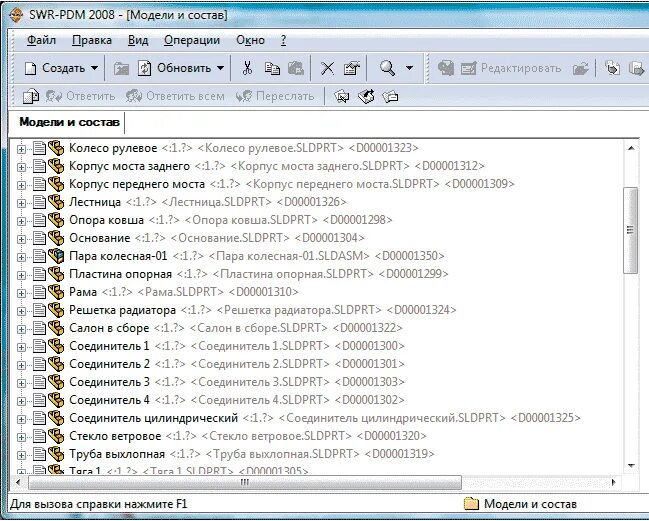This screenshot has height=521, width=649.
Task: Open the Файл menu
Action: [41, 40]
